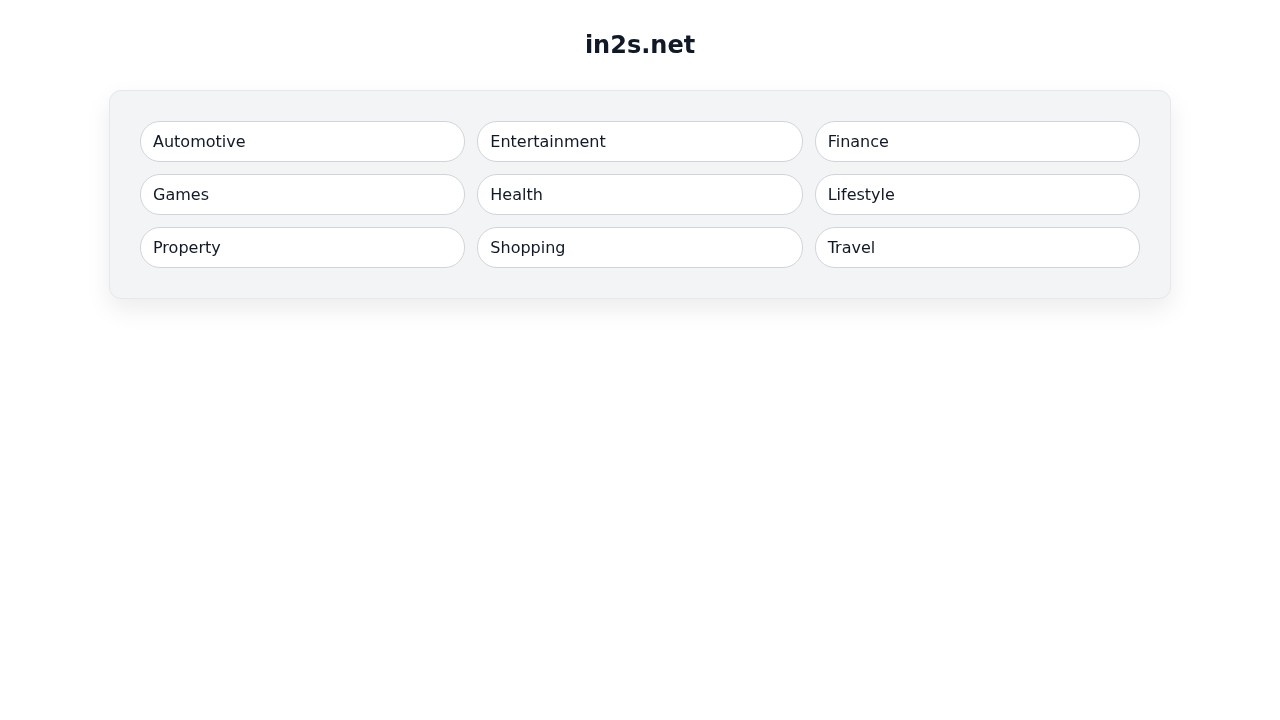Click the Automotive pill button

pyautogui.click(x=302, y=141)
